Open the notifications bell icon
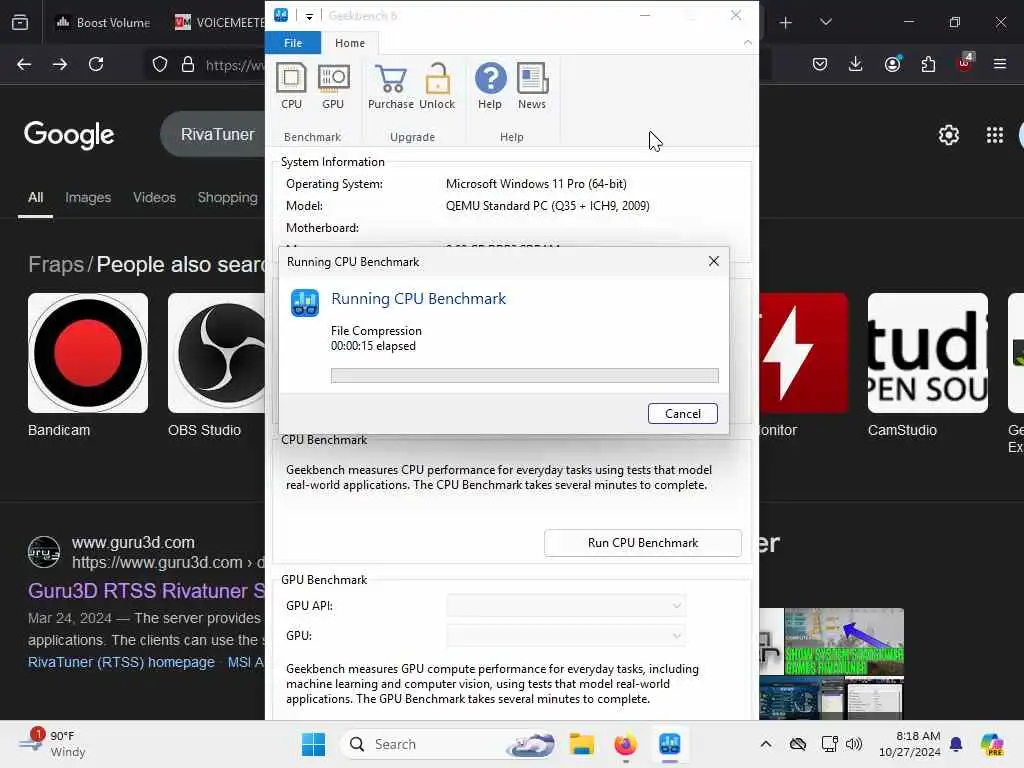The width and height of the screenshot is (1024, 768). (x=956, y=744)
